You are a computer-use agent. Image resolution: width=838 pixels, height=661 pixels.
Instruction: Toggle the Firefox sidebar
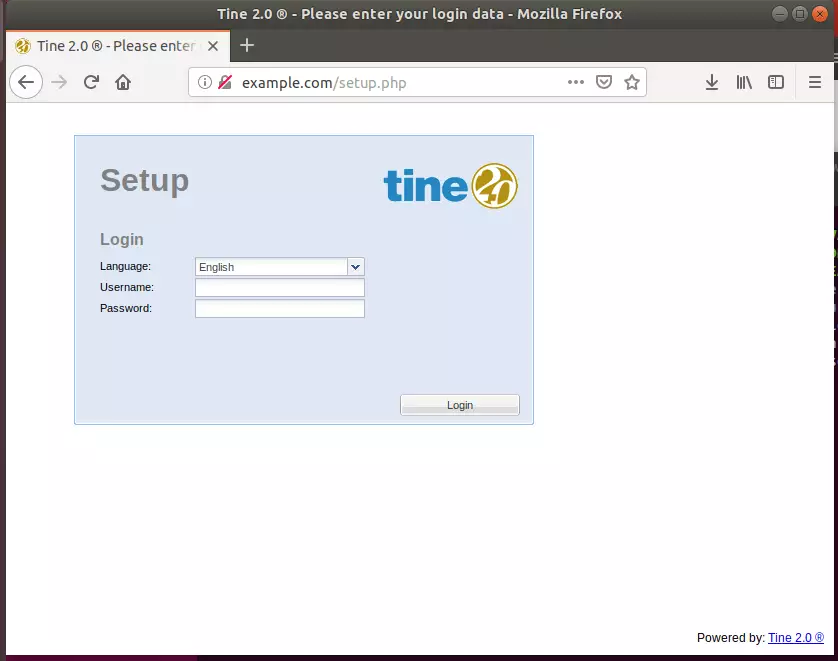click(775, 82)
